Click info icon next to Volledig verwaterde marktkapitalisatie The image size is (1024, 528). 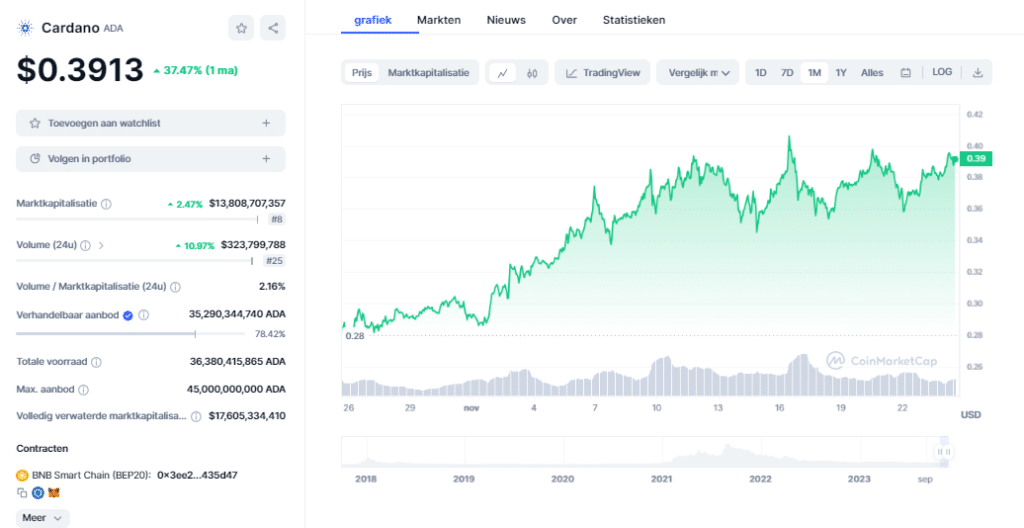coord(196,416)
